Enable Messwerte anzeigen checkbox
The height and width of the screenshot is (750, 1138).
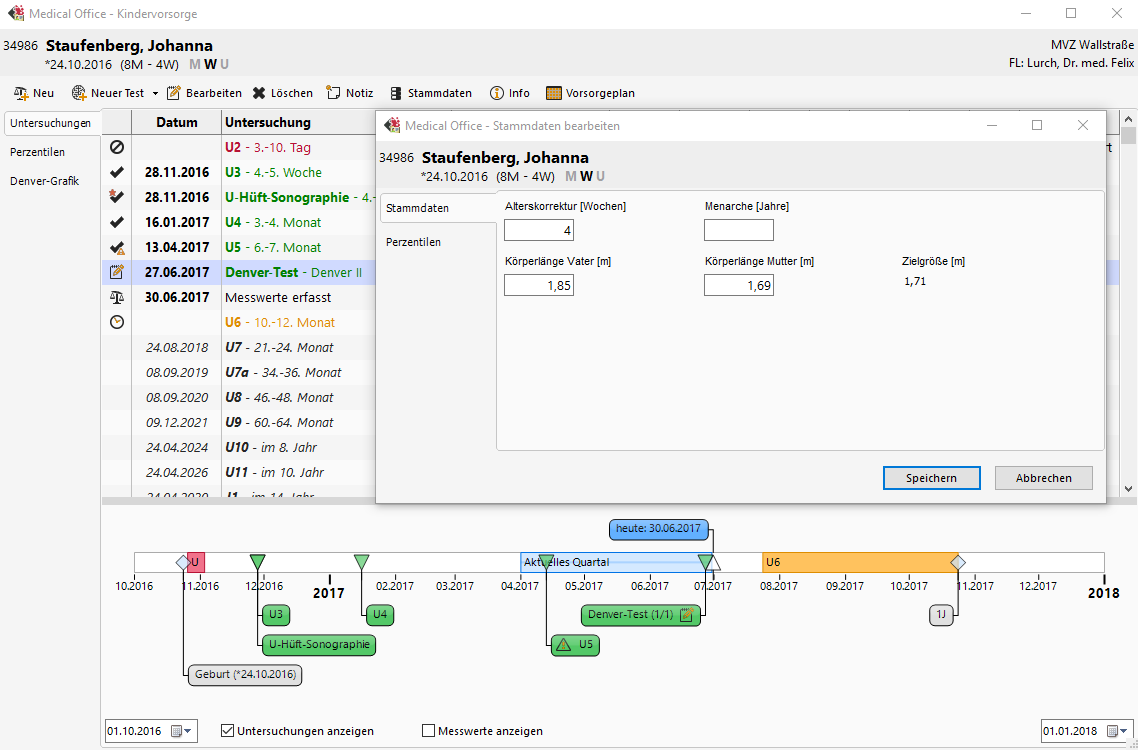[x=429, y=731]
